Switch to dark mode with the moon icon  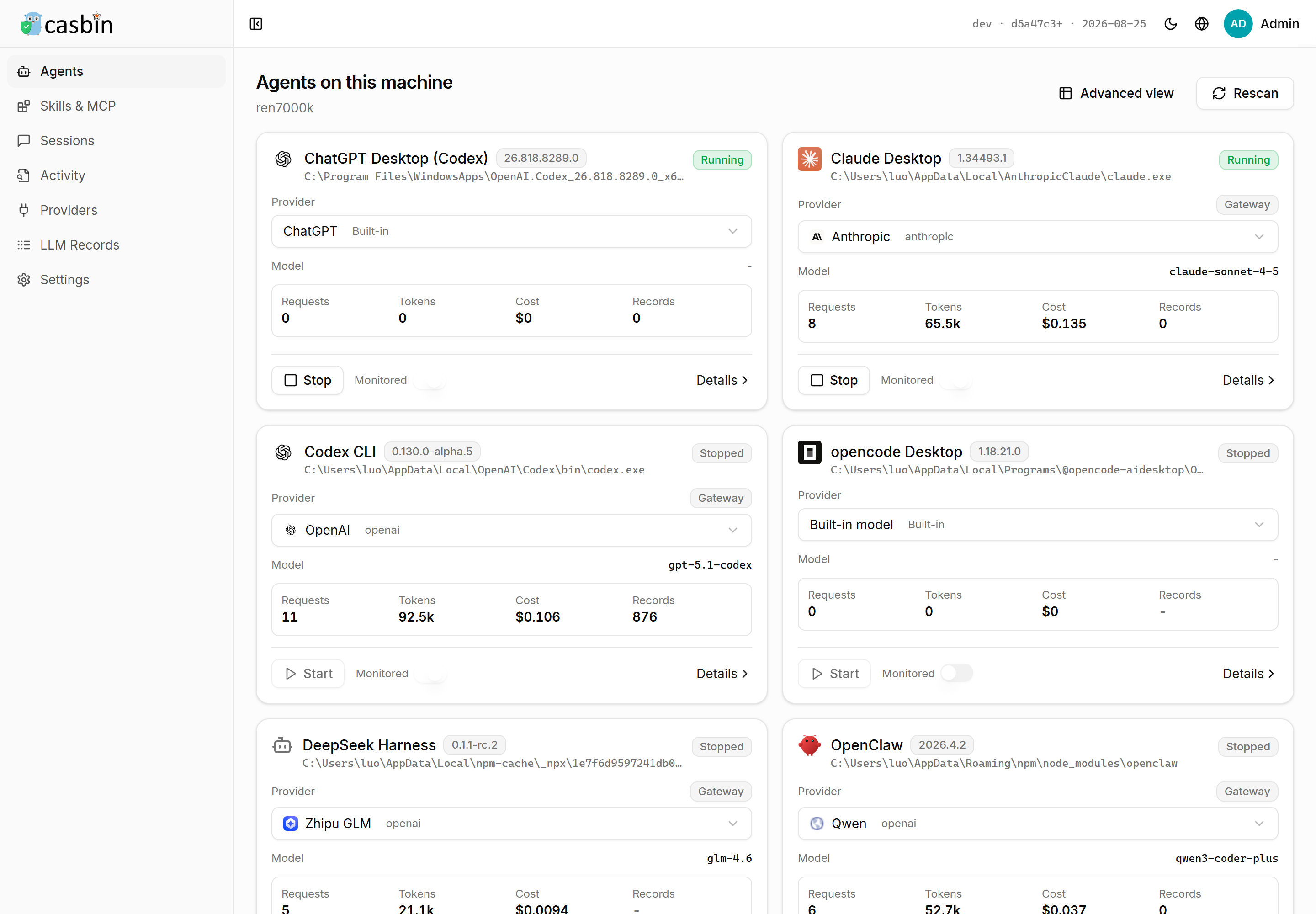pos(1171,24)
